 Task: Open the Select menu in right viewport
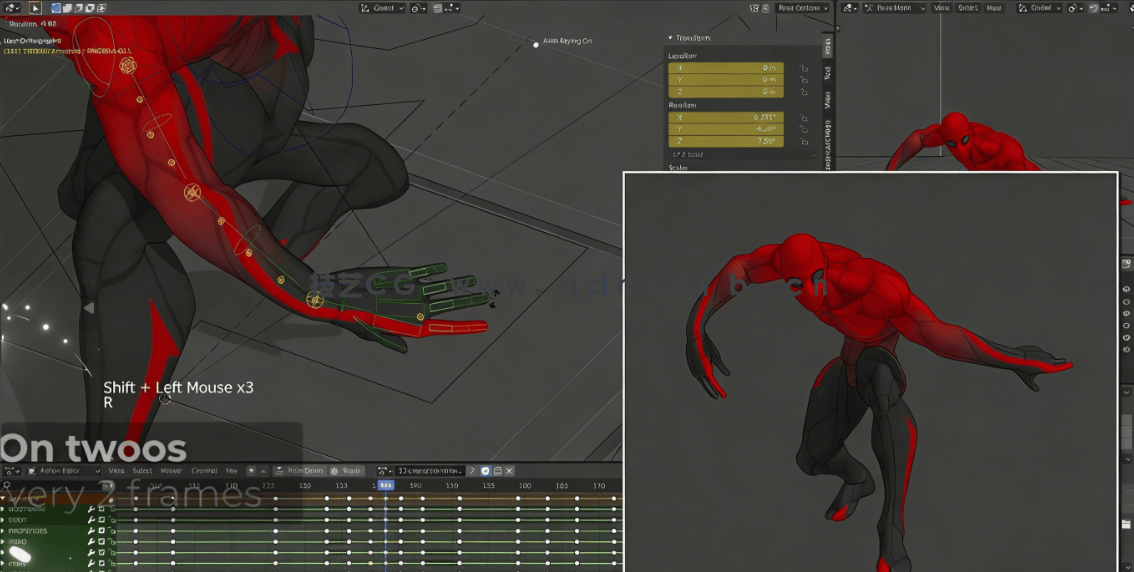[968, 8]
